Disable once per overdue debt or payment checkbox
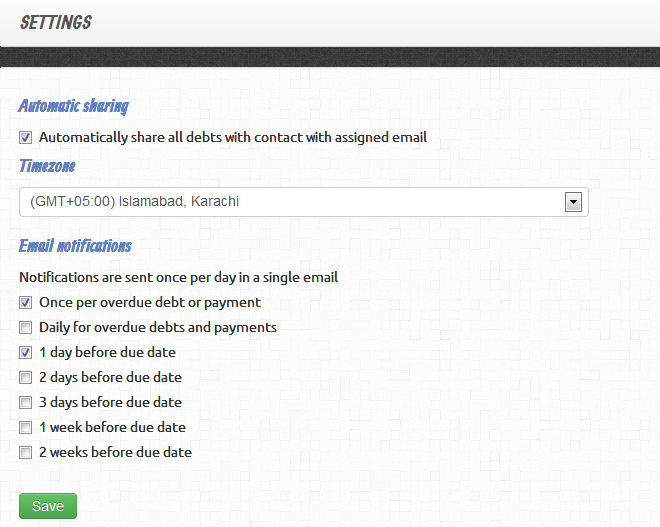This screenshot has width=660, height=527. (26, 302)
